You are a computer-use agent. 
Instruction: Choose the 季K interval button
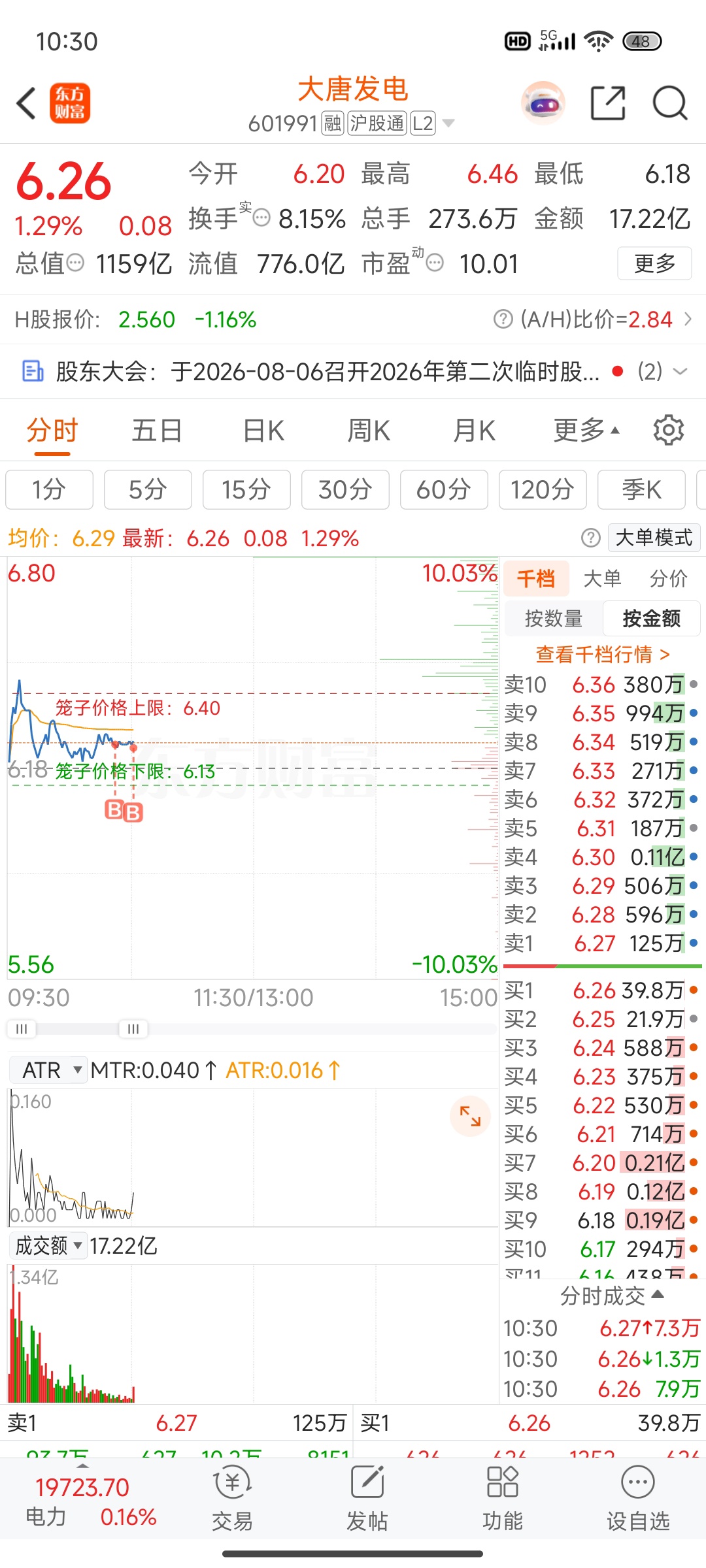tap(641, 489)
